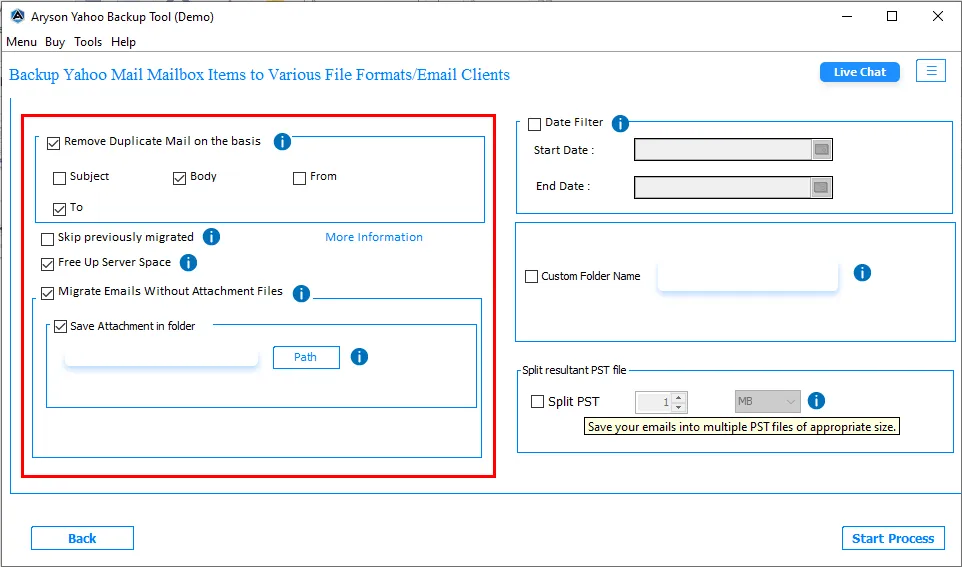Image resolution: width=962 pixels, height=567 pixels.
Task: Click the attachment folder path text field
Action: (x=161, y=357)
